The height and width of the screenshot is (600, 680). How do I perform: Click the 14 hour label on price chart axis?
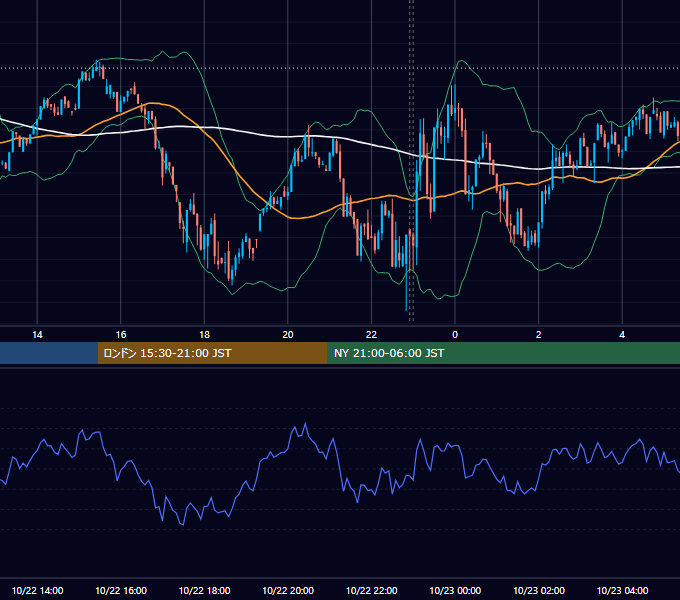tap(37, 335)
